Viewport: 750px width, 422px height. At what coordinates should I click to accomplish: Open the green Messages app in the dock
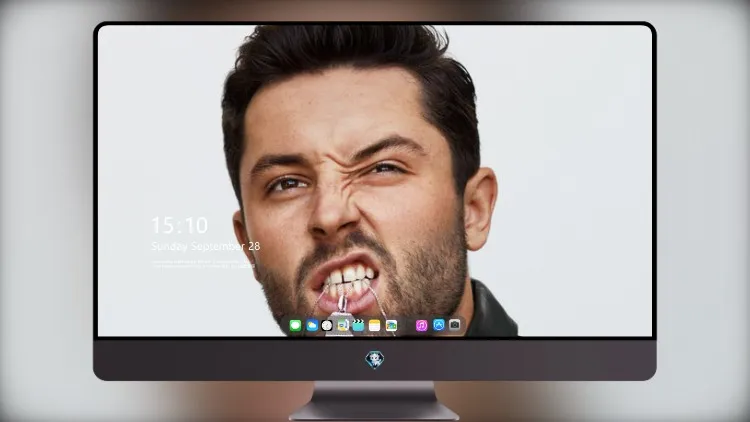click(x=295, y=326)
